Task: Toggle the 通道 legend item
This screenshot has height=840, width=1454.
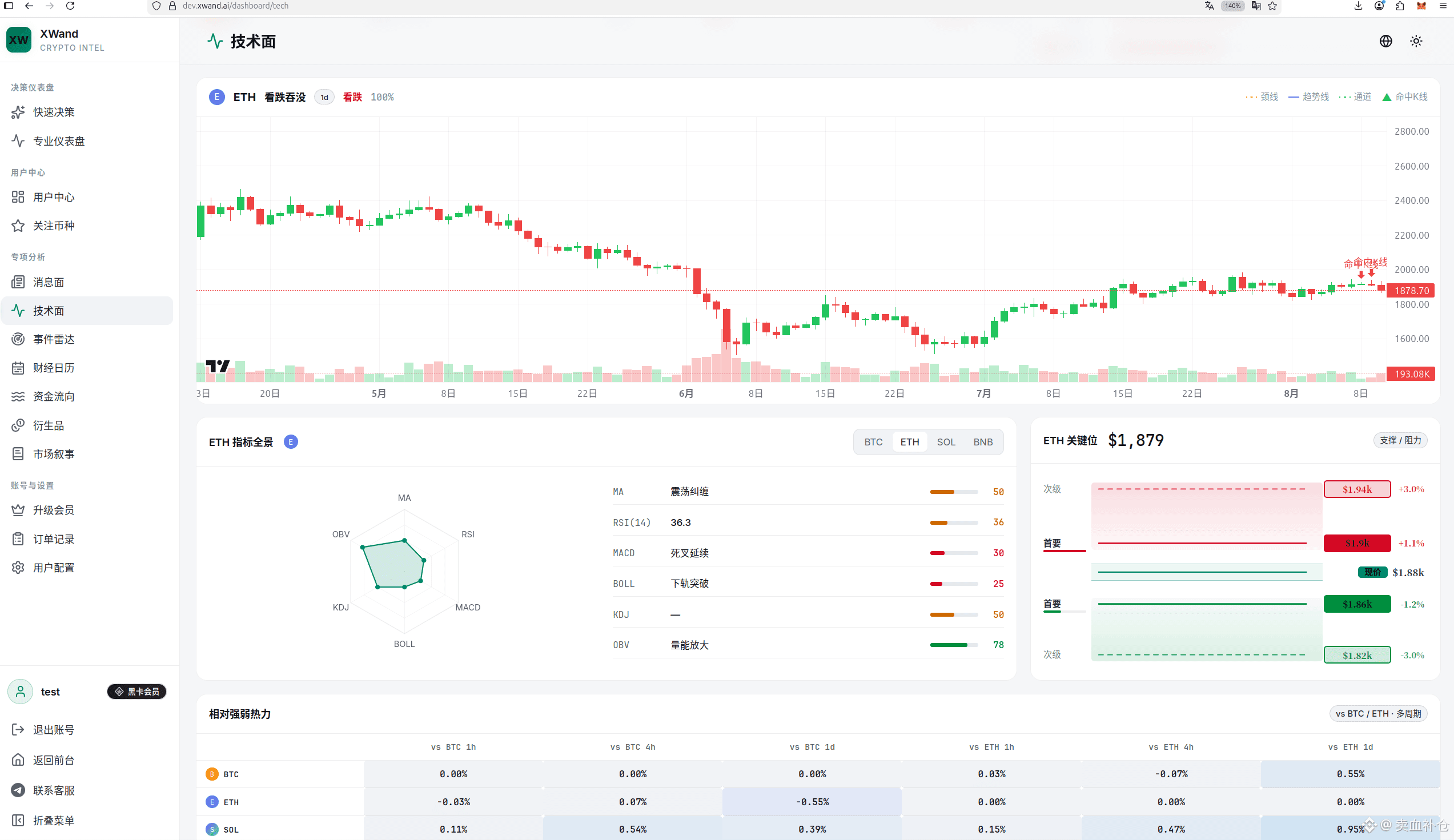Action: [1355, 97]
